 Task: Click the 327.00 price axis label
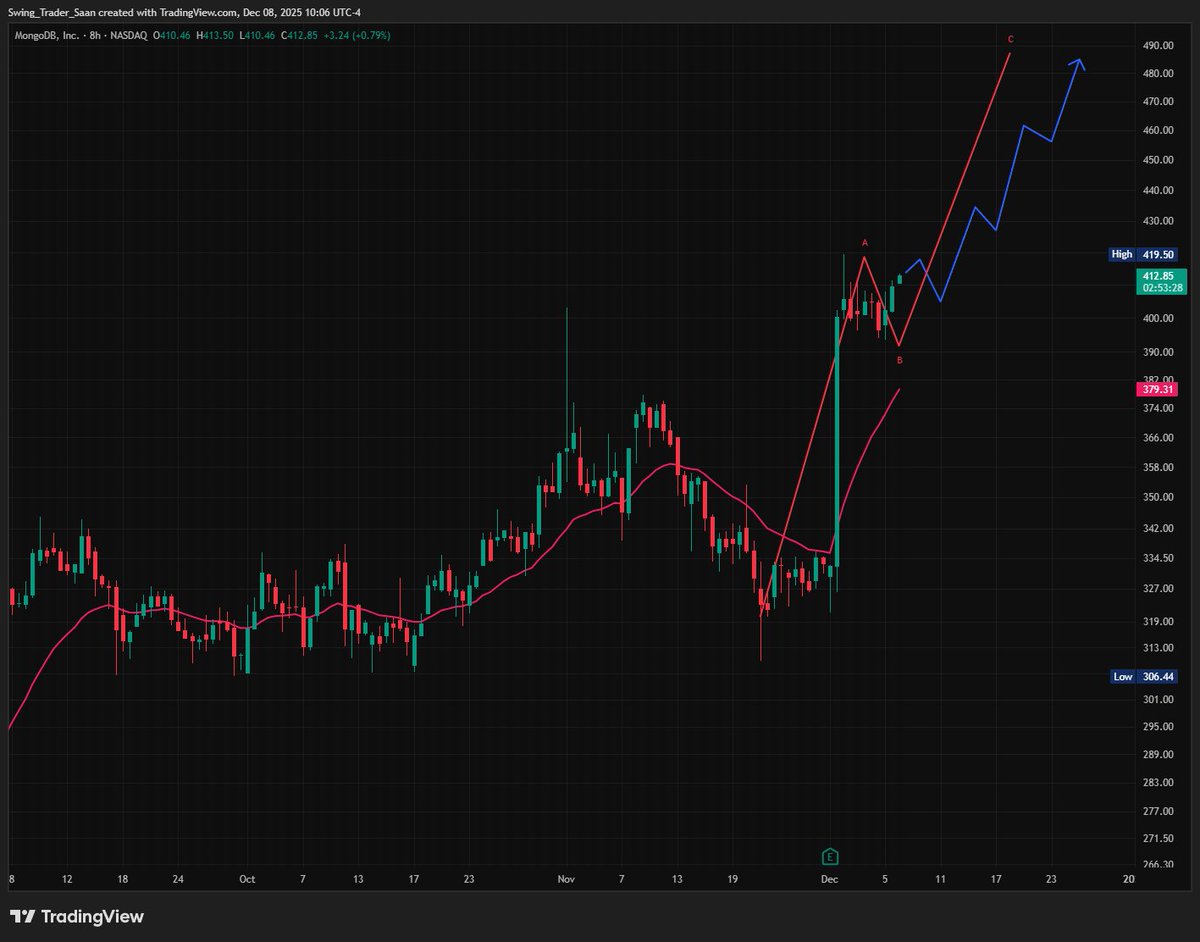pyautogui.click(x=1158, y=588)
